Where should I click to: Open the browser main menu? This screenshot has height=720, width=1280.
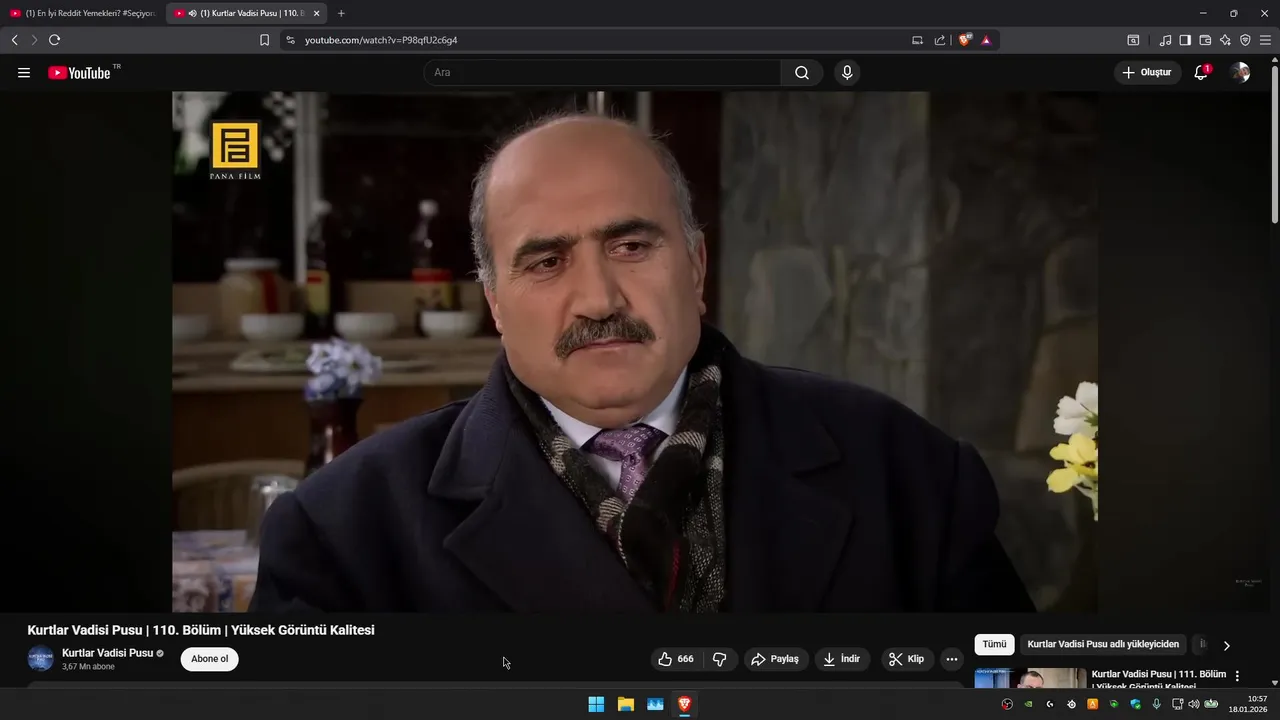pos(1265,40)
